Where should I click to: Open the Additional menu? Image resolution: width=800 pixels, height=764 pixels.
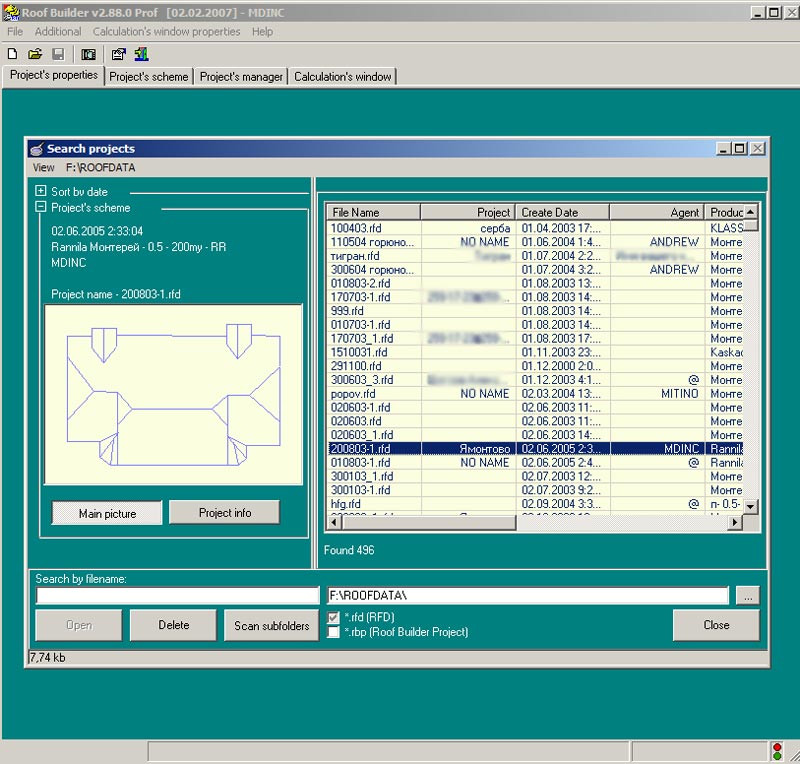58,32
